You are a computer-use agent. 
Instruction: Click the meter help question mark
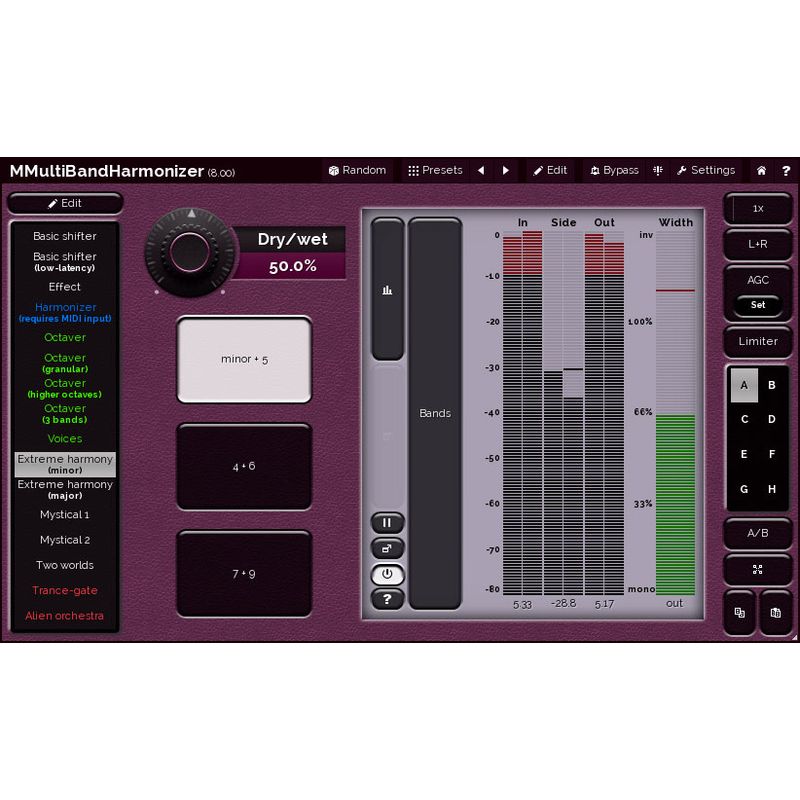(387, 599)
